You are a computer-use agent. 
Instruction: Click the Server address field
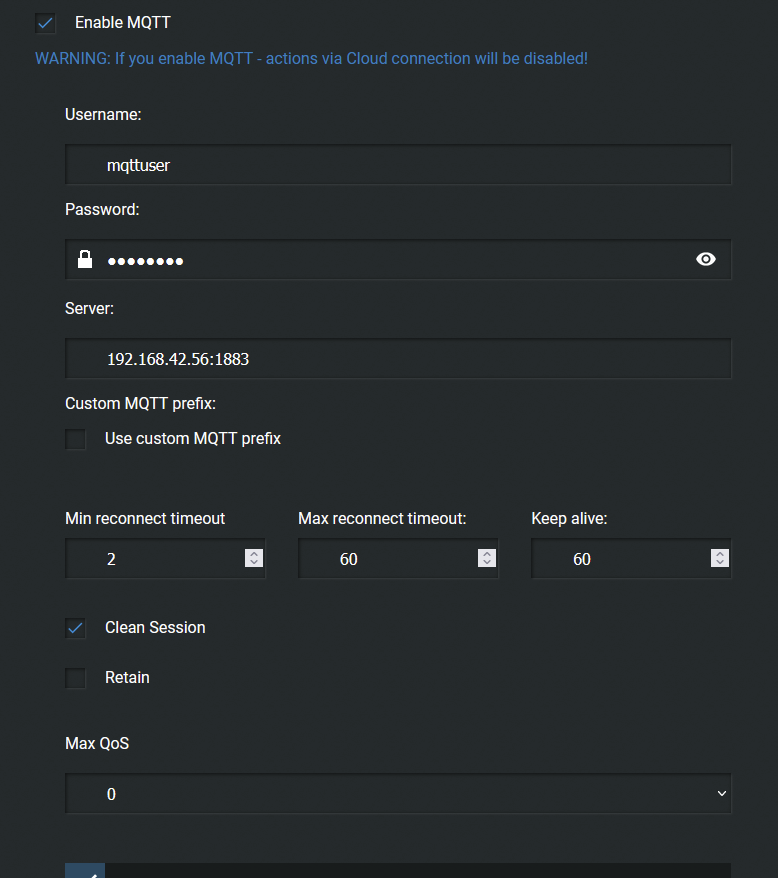click(398, 358)
